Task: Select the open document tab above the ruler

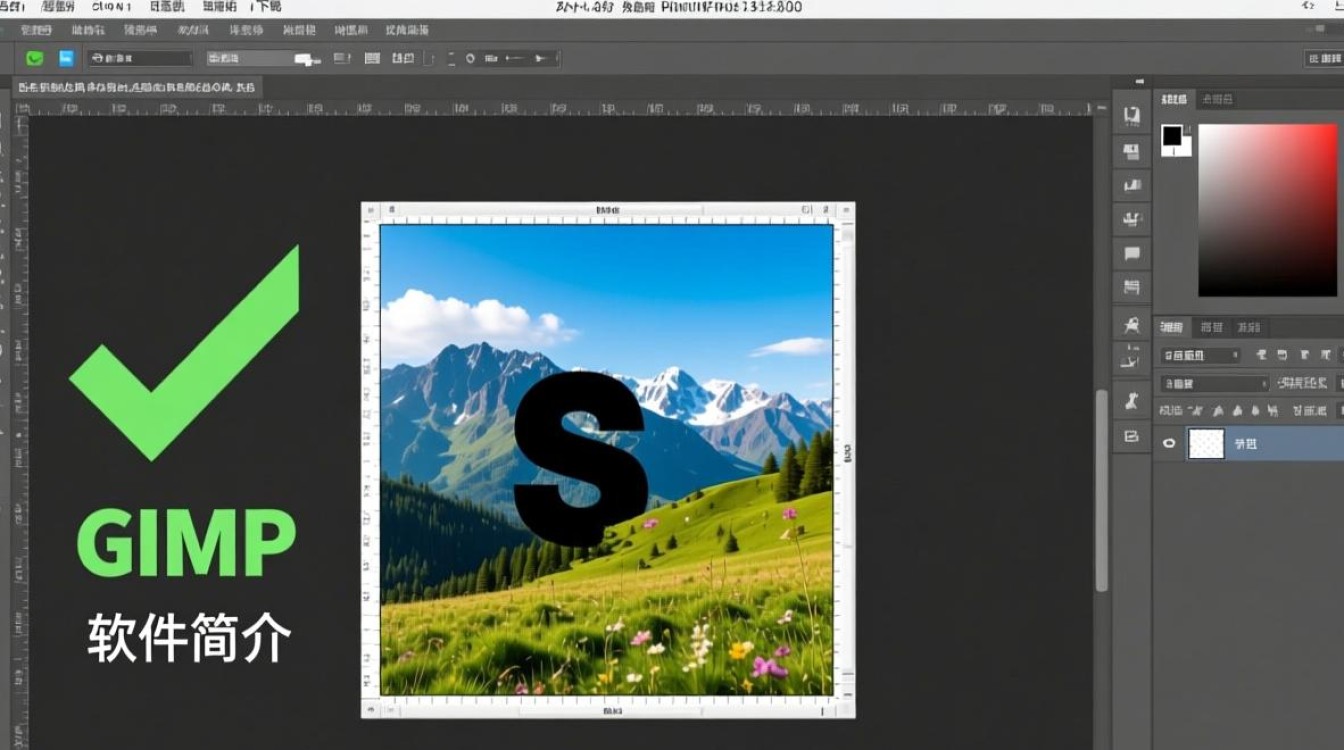Action: coord(136,87)
